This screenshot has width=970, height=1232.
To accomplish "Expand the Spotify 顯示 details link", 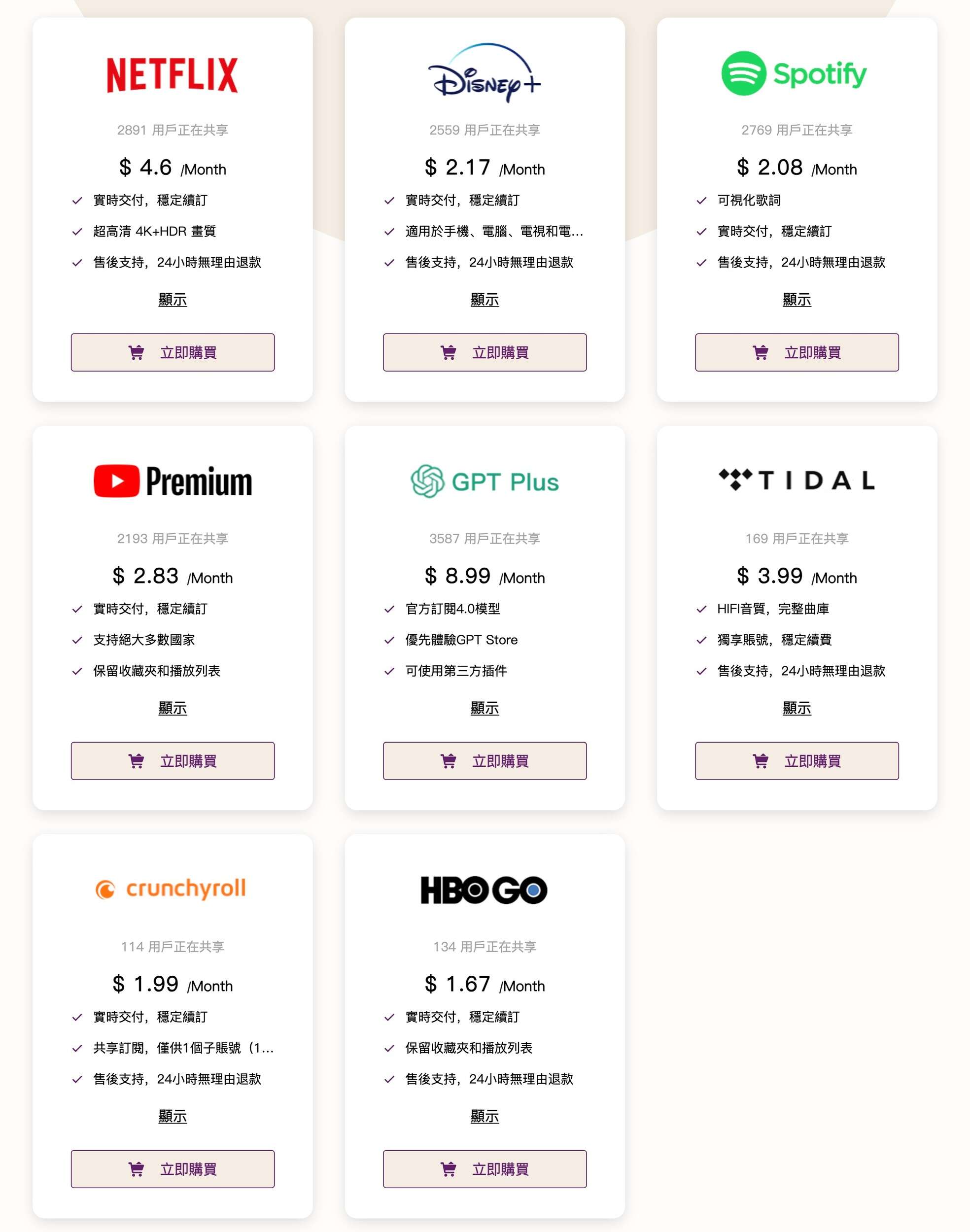I will [x=796, y=299].
